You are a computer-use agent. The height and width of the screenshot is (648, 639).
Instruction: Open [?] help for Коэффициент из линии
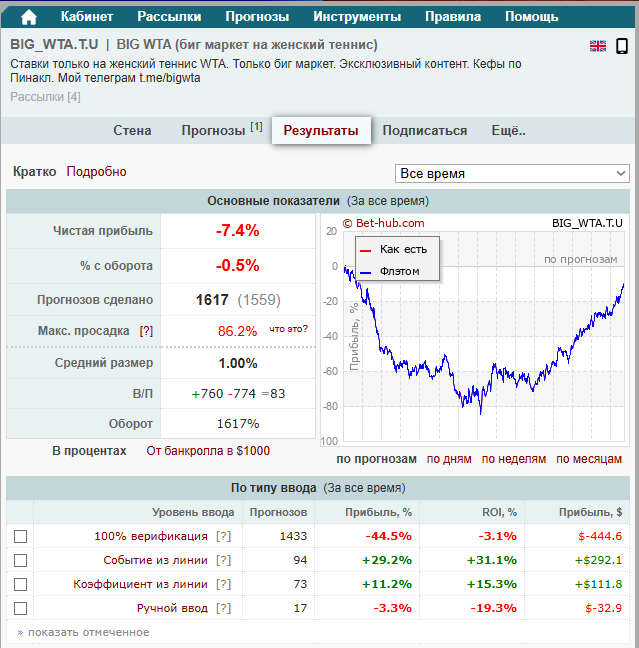point(224,584)
